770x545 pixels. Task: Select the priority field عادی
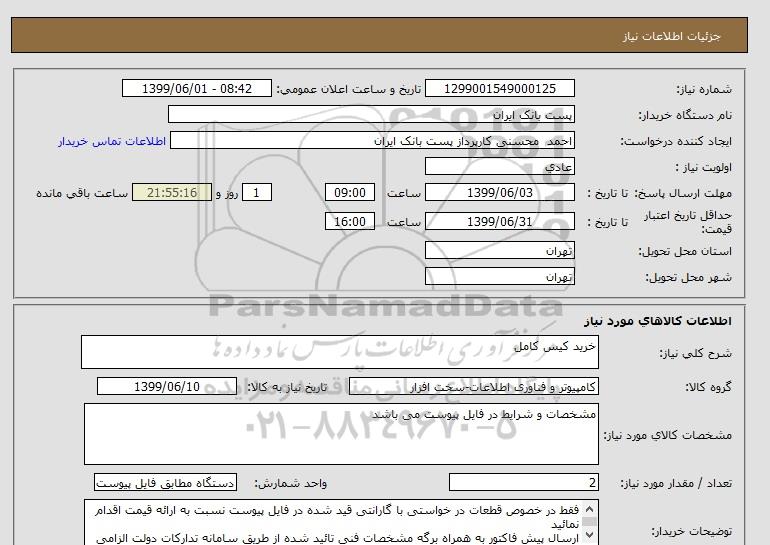(499, 166)
